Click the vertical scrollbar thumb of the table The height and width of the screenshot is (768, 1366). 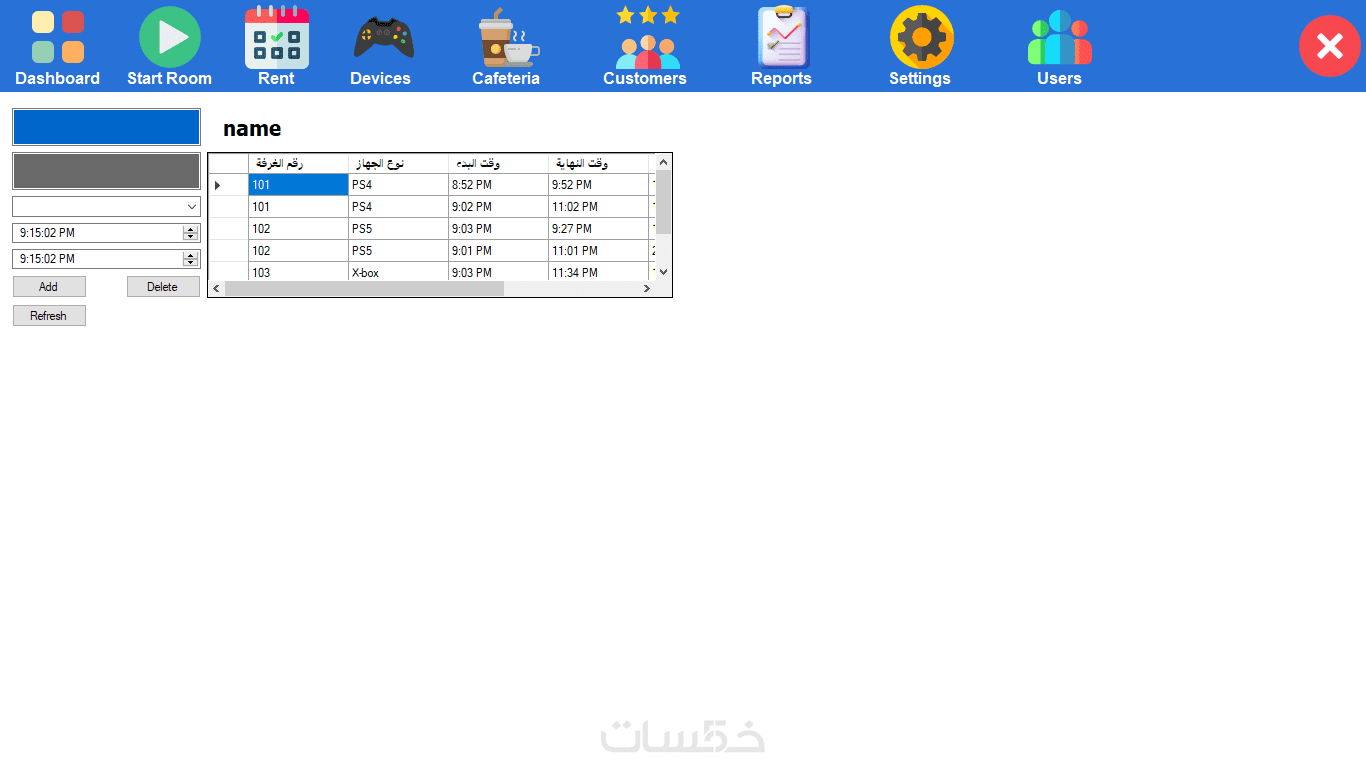tap(663, 202)
